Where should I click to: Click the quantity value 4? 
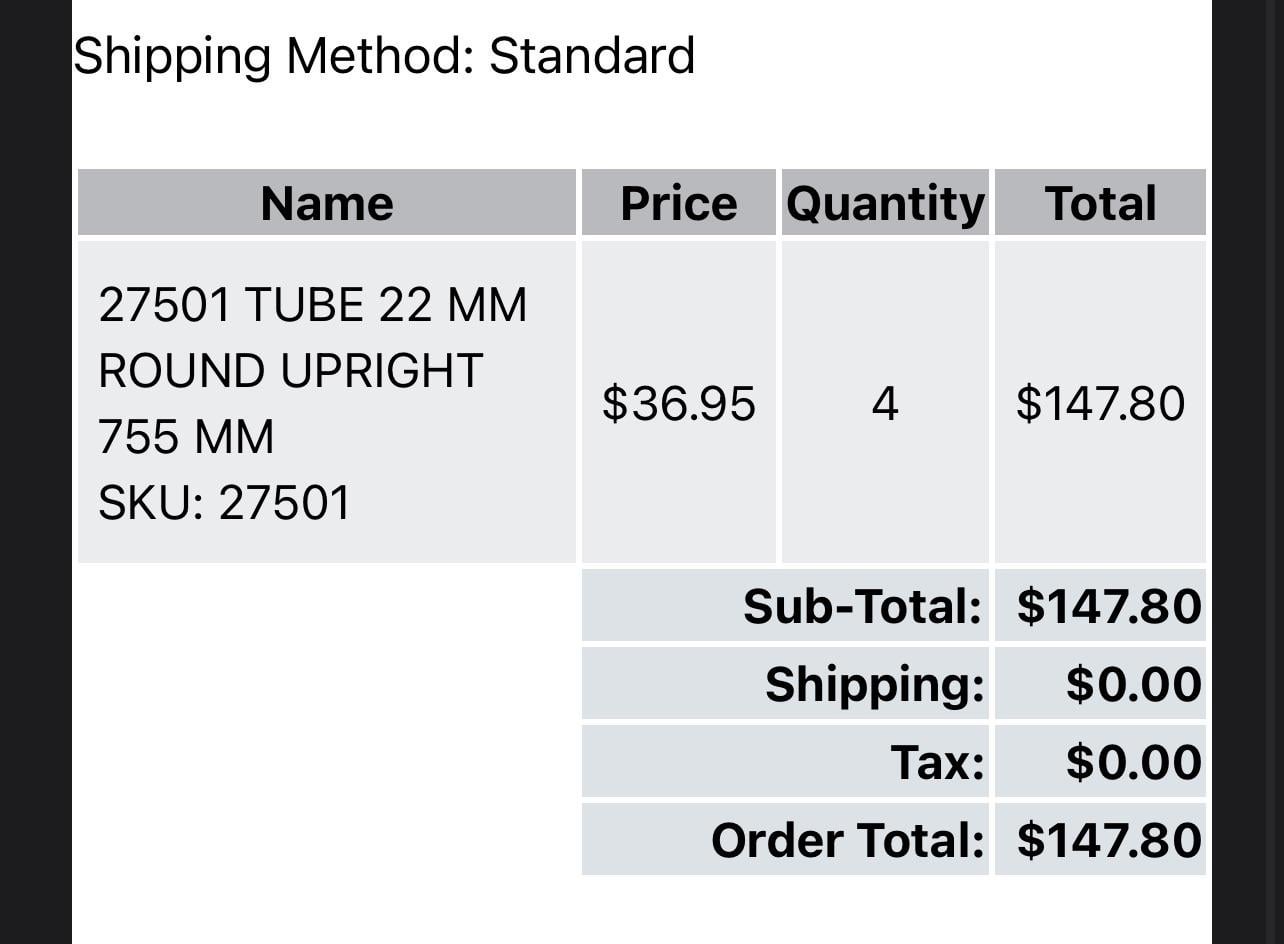click(885, 404)
